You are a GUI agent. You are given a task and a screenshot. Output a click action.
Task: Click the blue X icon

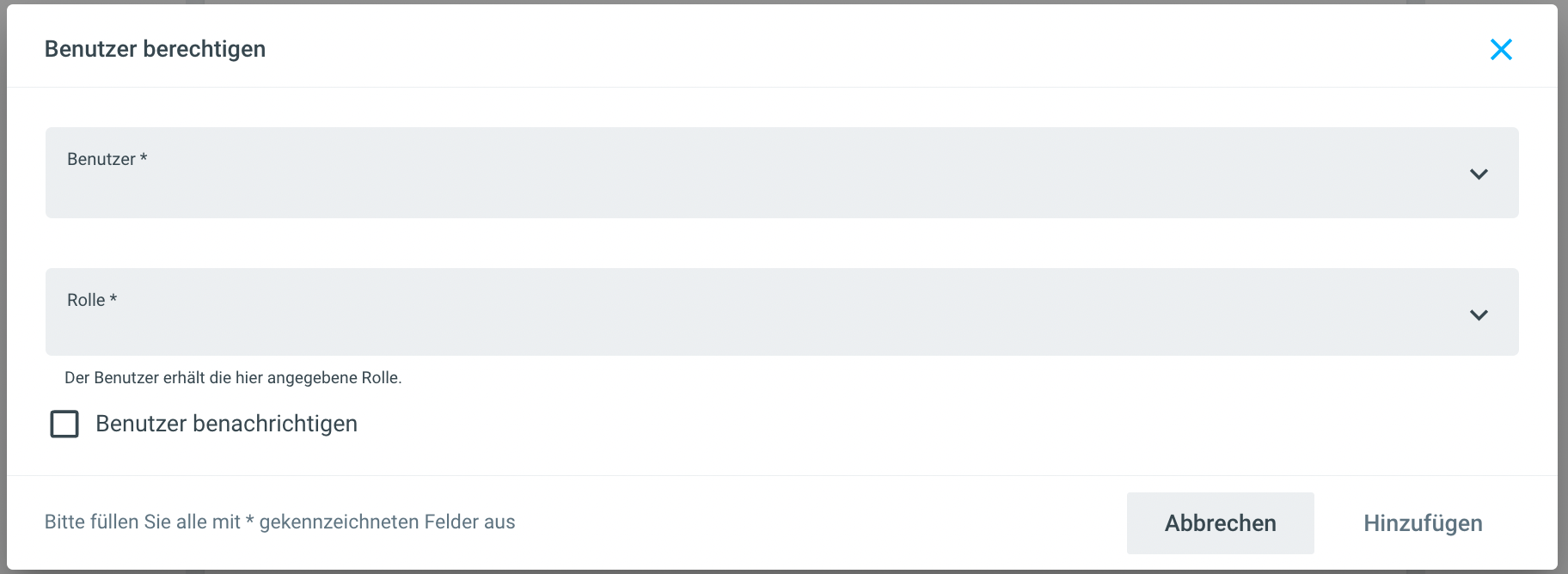pyautogui.click(x=1500, y=50)
